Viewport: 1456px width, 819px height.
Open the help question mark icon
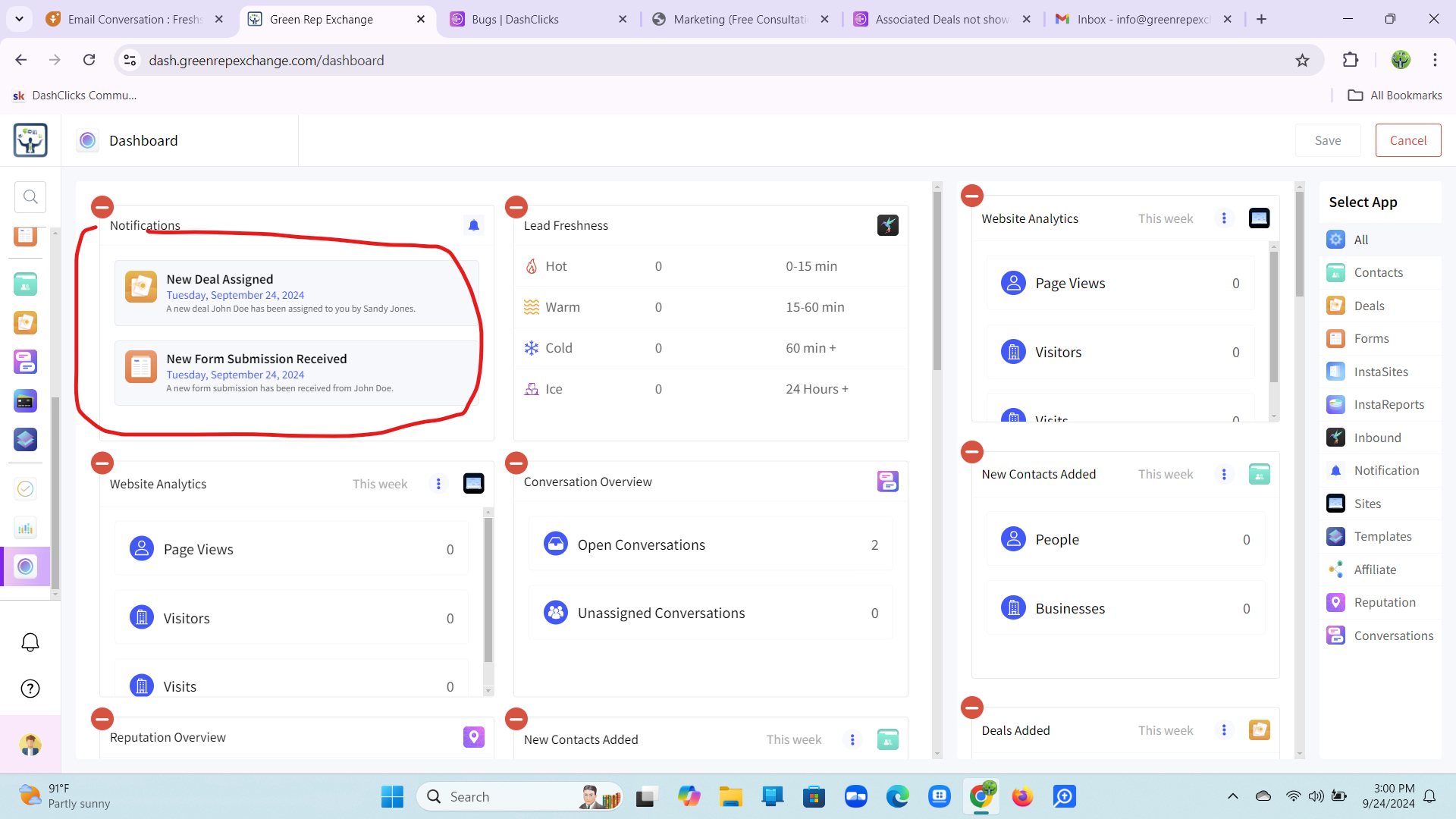30,689
